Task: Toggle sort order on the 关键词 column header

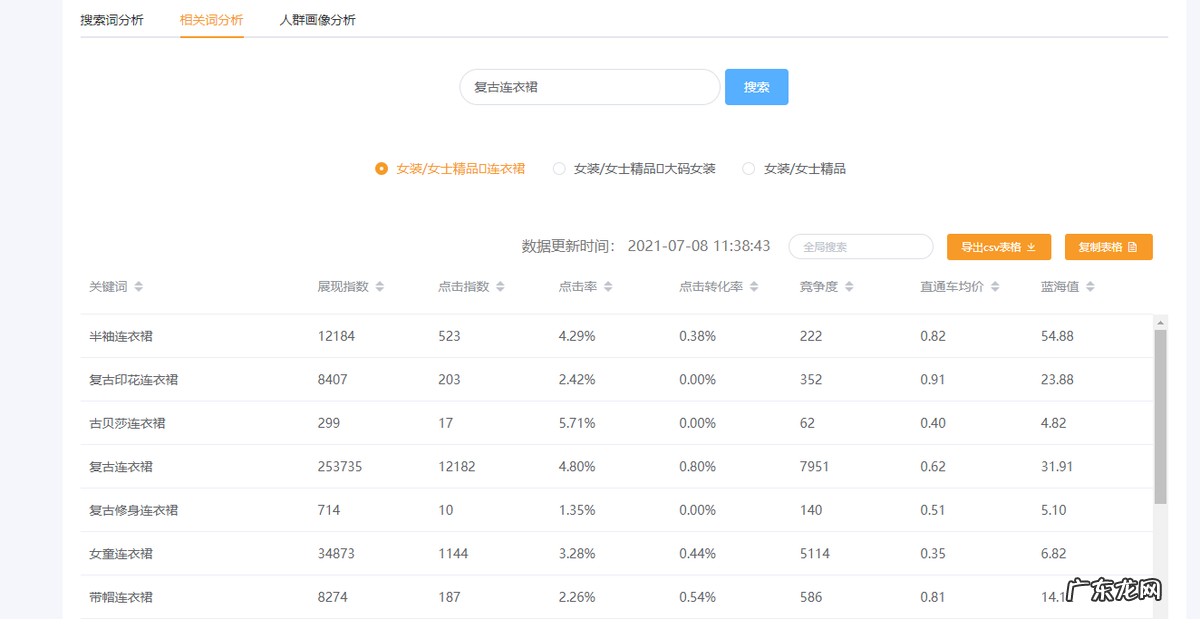Action: 136,285
